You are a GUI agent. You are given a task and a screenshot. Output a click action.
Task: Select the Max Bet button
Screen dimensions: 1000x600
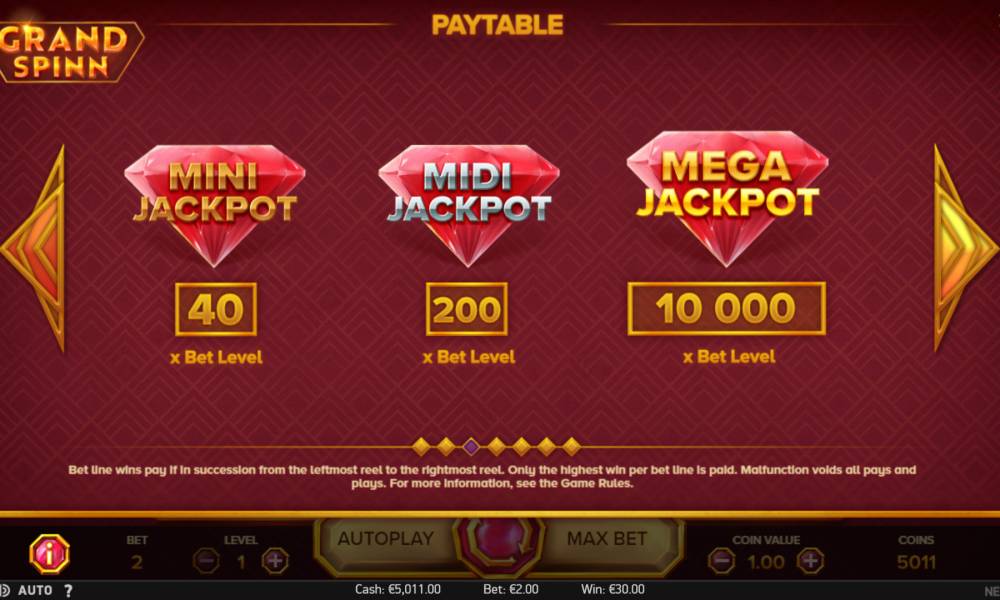(607, 539)
